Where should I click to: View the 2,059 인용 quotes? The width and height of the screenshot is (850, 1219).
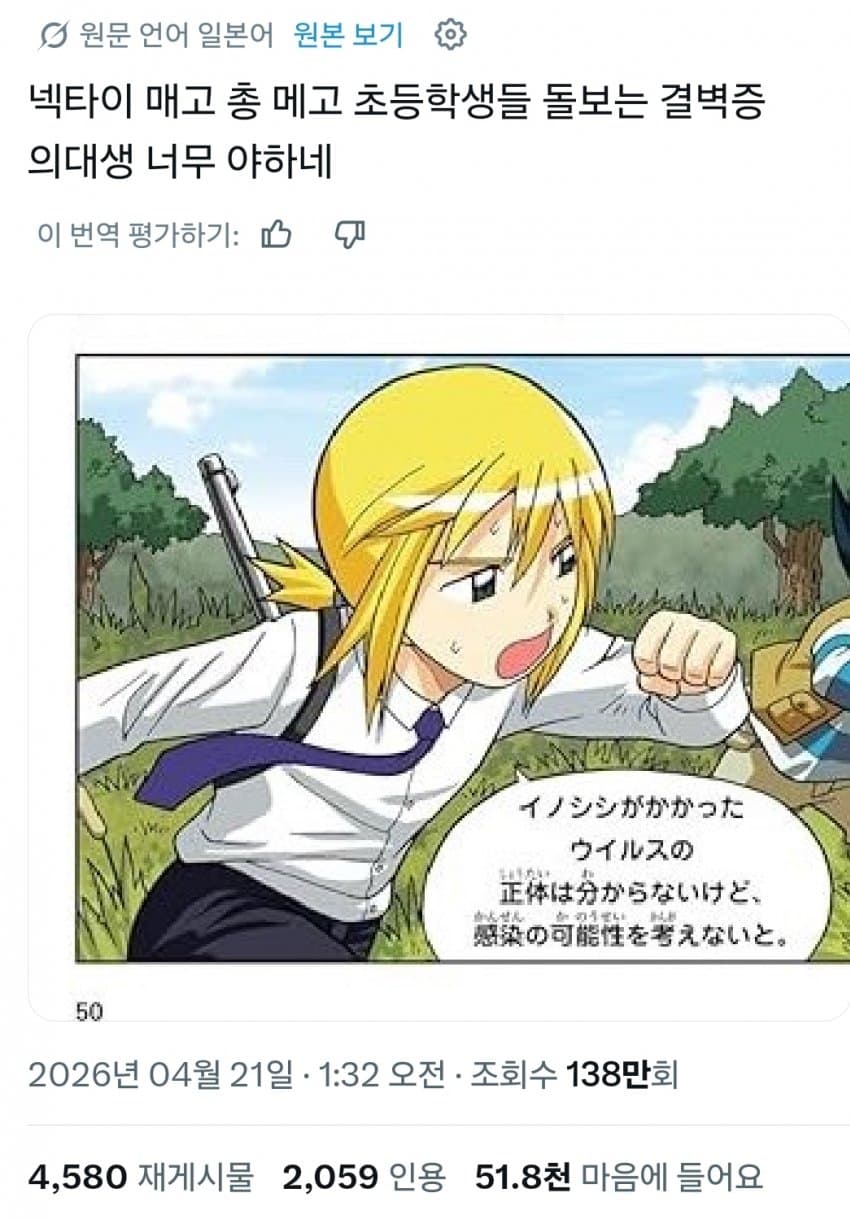[364, 1176]
